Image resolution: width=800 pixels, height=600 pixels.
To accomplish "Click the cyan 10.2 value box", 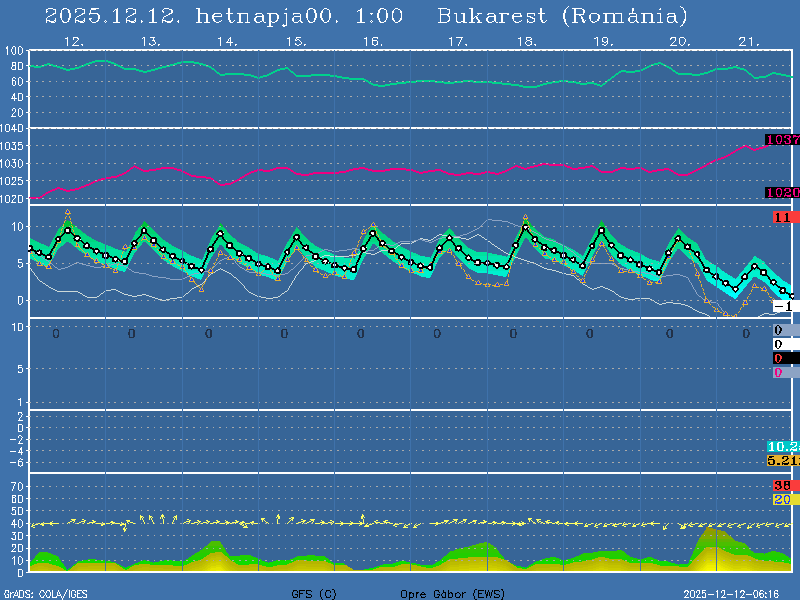I will pyautogui.click(x=782, y=446).
